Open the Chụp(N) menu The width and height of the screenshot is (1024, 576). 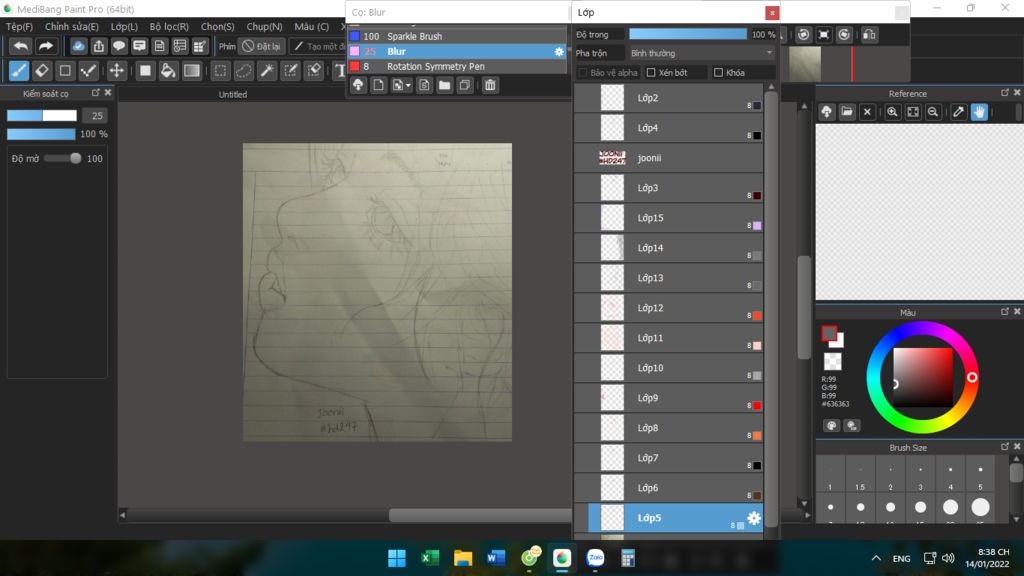pos(264,27)
